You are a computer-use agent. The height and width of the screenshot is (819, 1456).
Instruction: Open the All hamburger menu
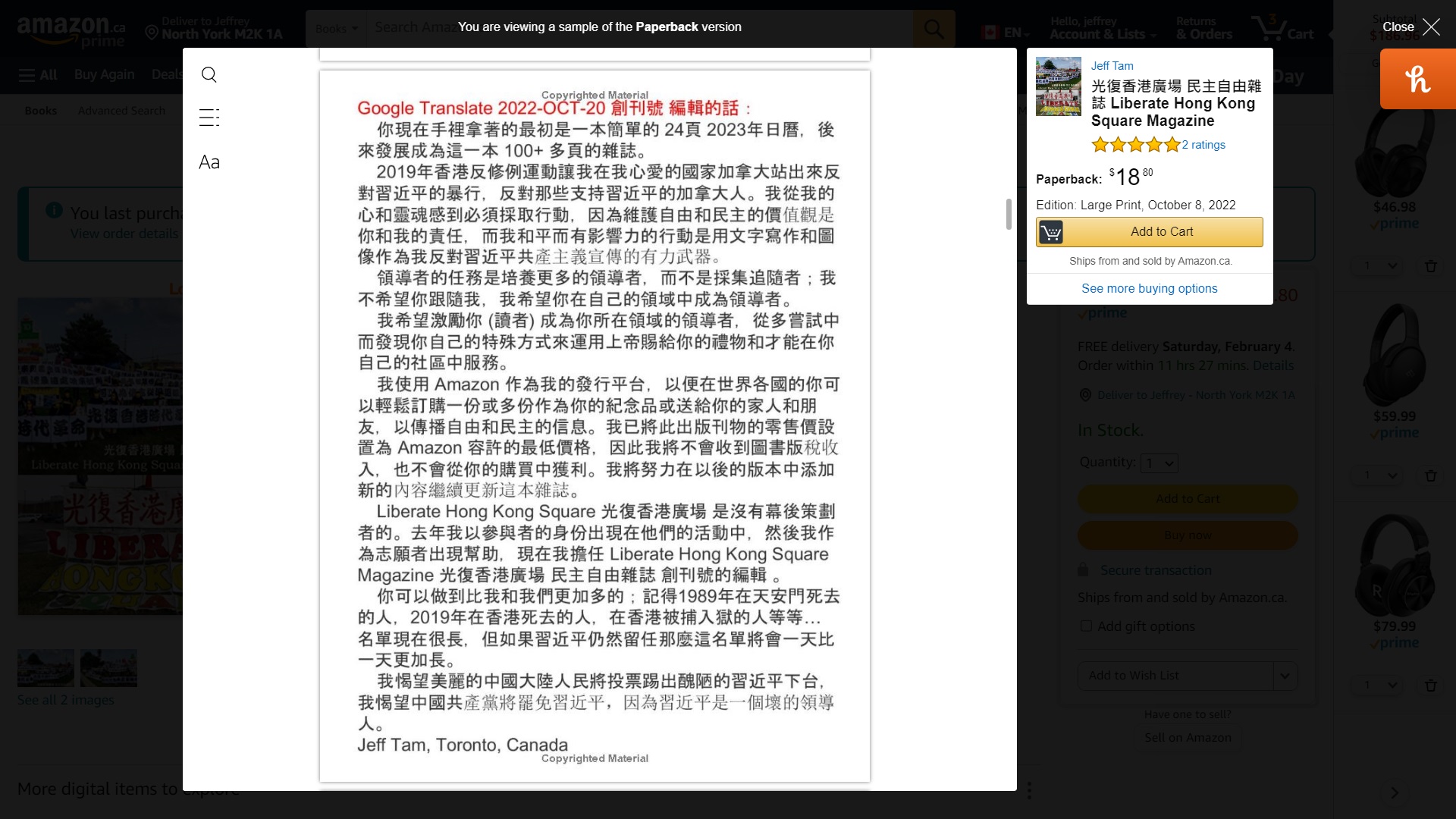(x=38, y=74)
